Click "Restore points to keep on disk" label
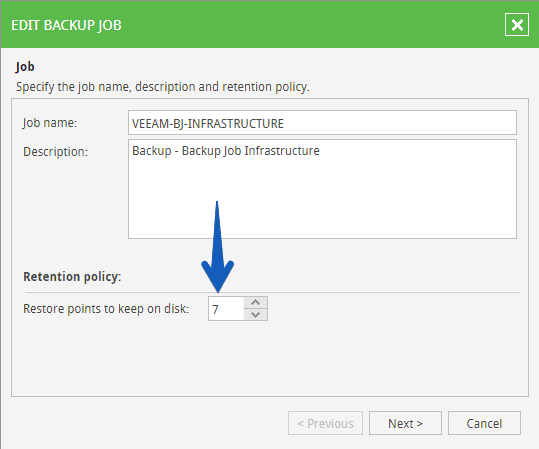This screenshot has width=539, height=449. (106, 309)
